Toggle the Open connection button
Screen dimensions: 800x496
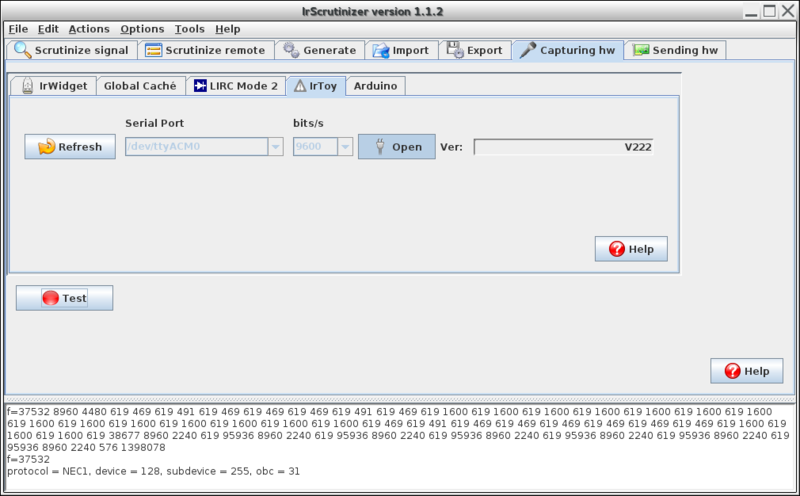397,147
